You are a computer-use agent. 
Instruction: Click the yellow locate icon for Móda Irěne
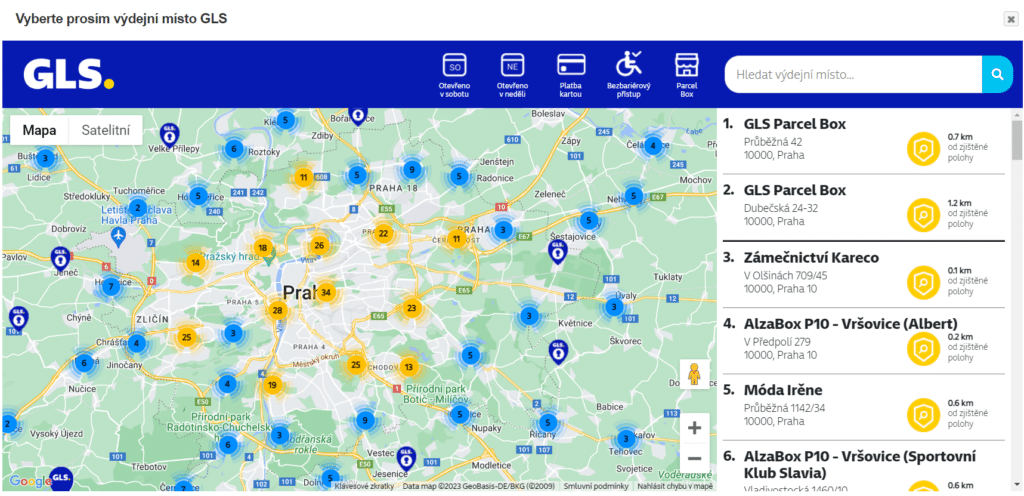tap(923, 415)
